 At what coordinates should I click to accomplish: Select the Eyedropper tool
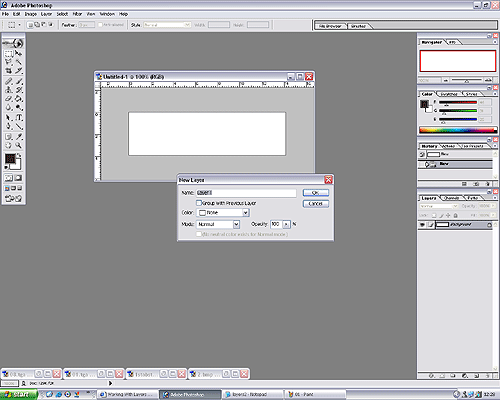(19, 136)
